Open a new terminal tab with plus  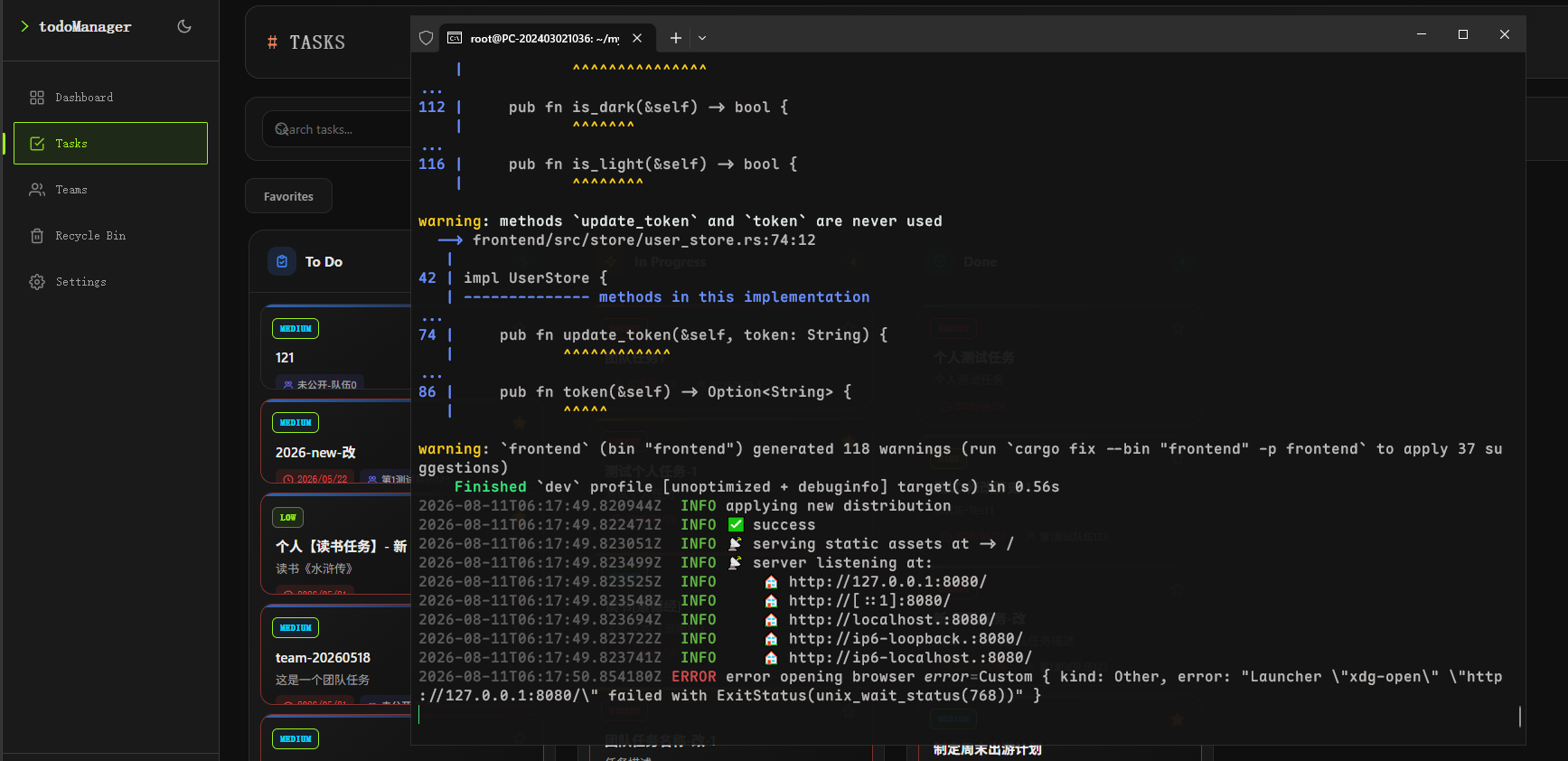(x=675, y=38)
